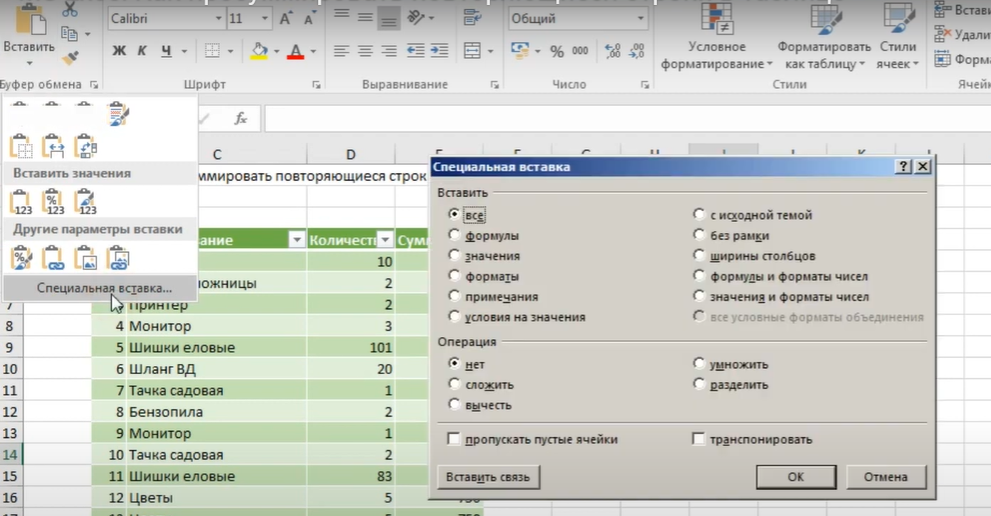Apply bold formatting with Ж button

pyautogui.click(x=120, y=51)
